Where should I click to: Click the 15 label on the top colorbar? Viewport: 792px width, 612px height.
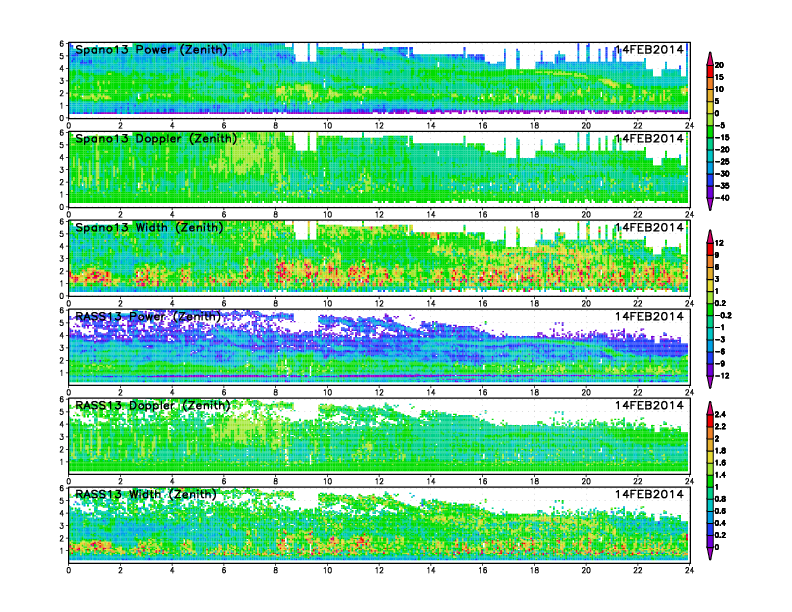(719, 77)
